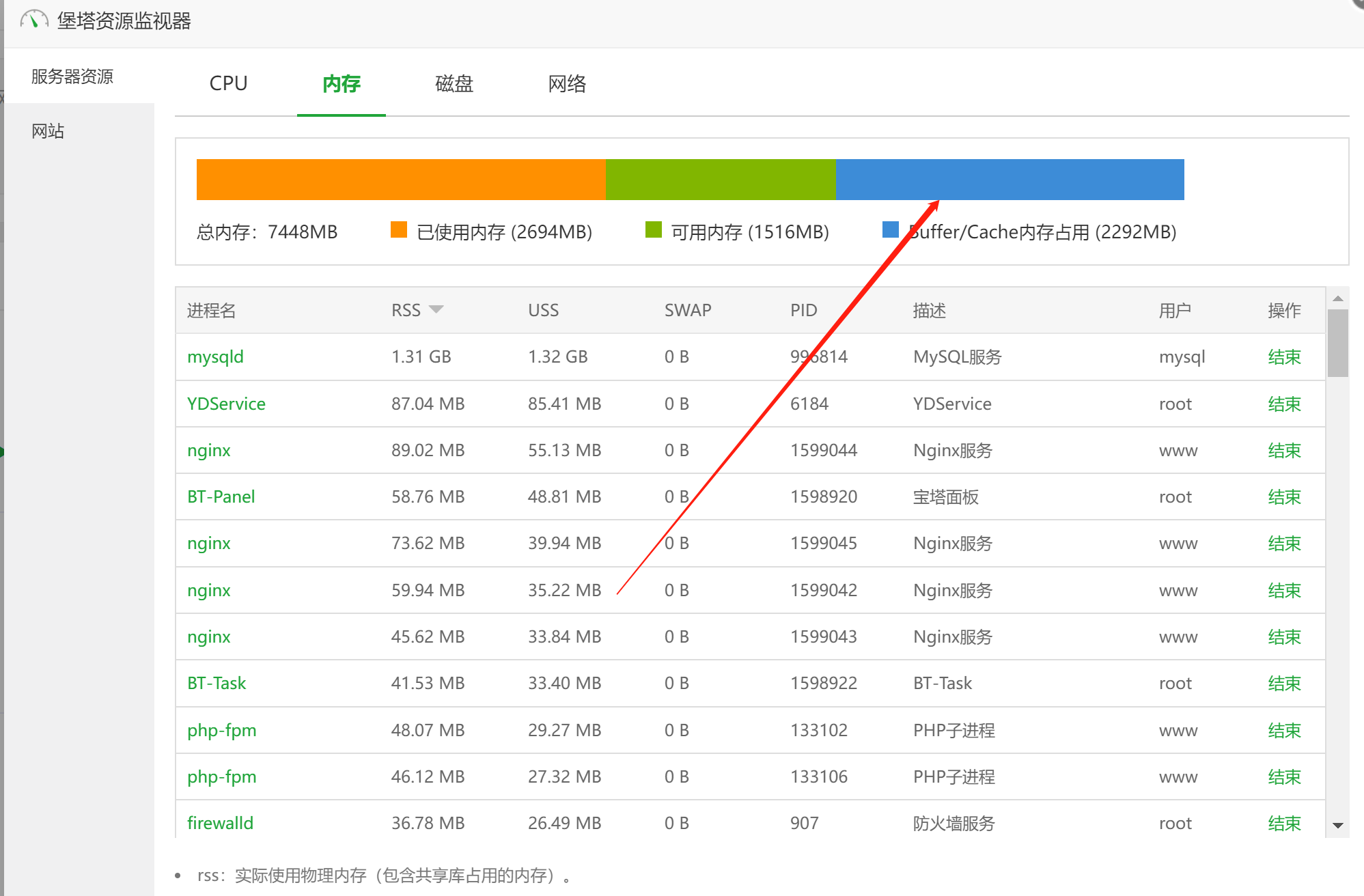End the YDService process via 结束

coord(1284,404)
